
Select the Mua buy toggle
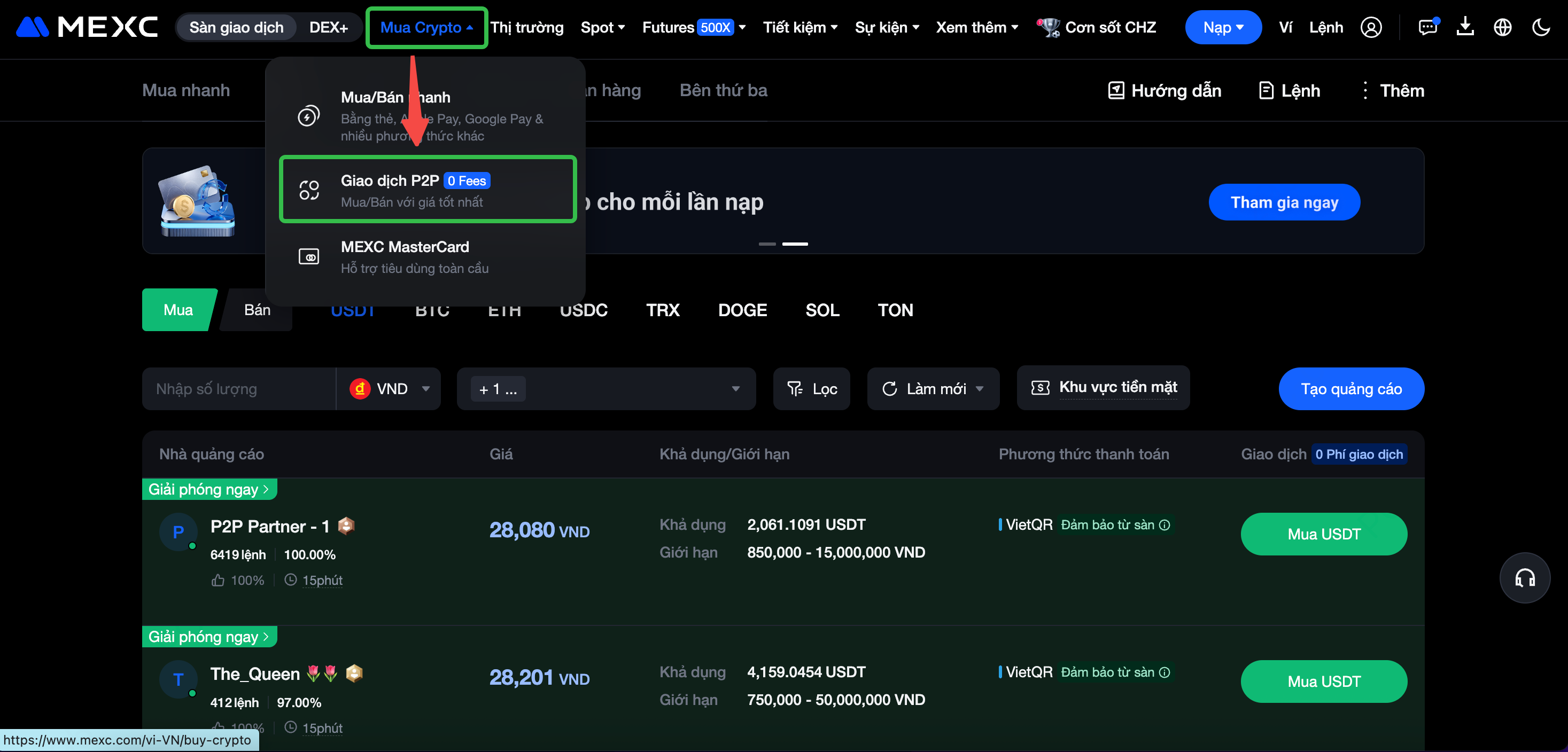(178, 310)
